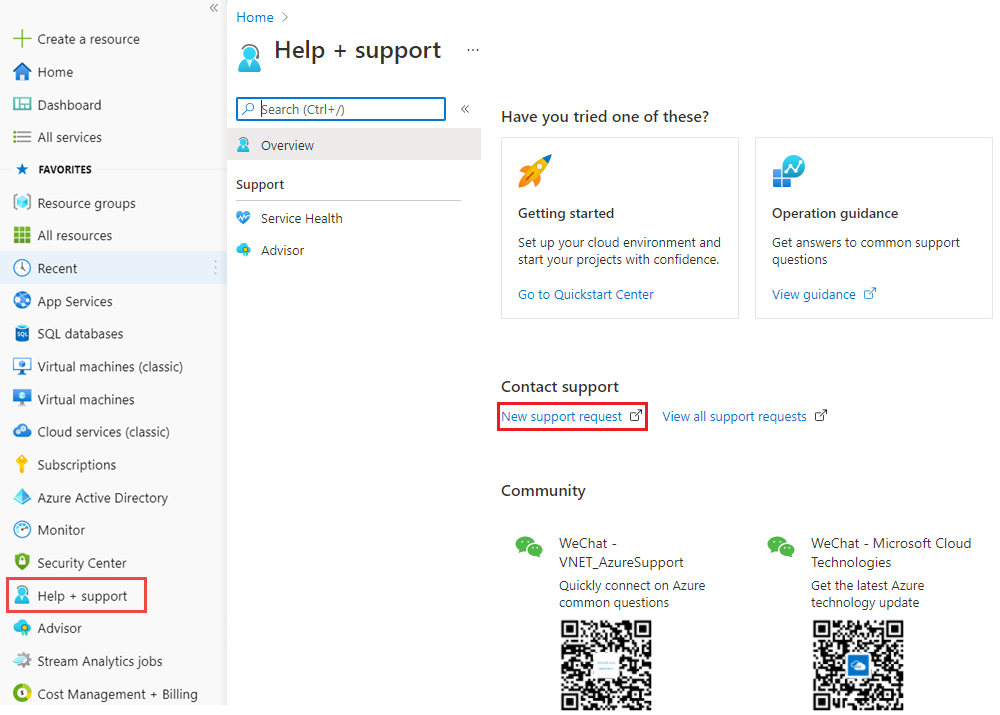Click the Operation guidance chart icon
Screen dimensions: 1000x715
tap(788, 171)
